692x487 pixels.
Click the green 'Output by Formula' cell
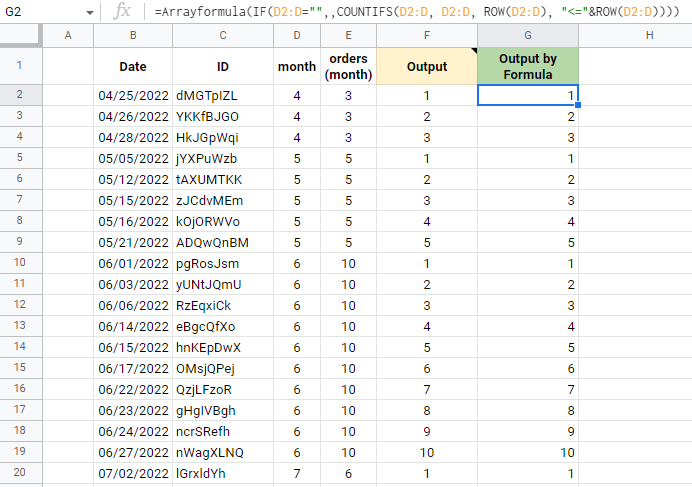[528, 66]
